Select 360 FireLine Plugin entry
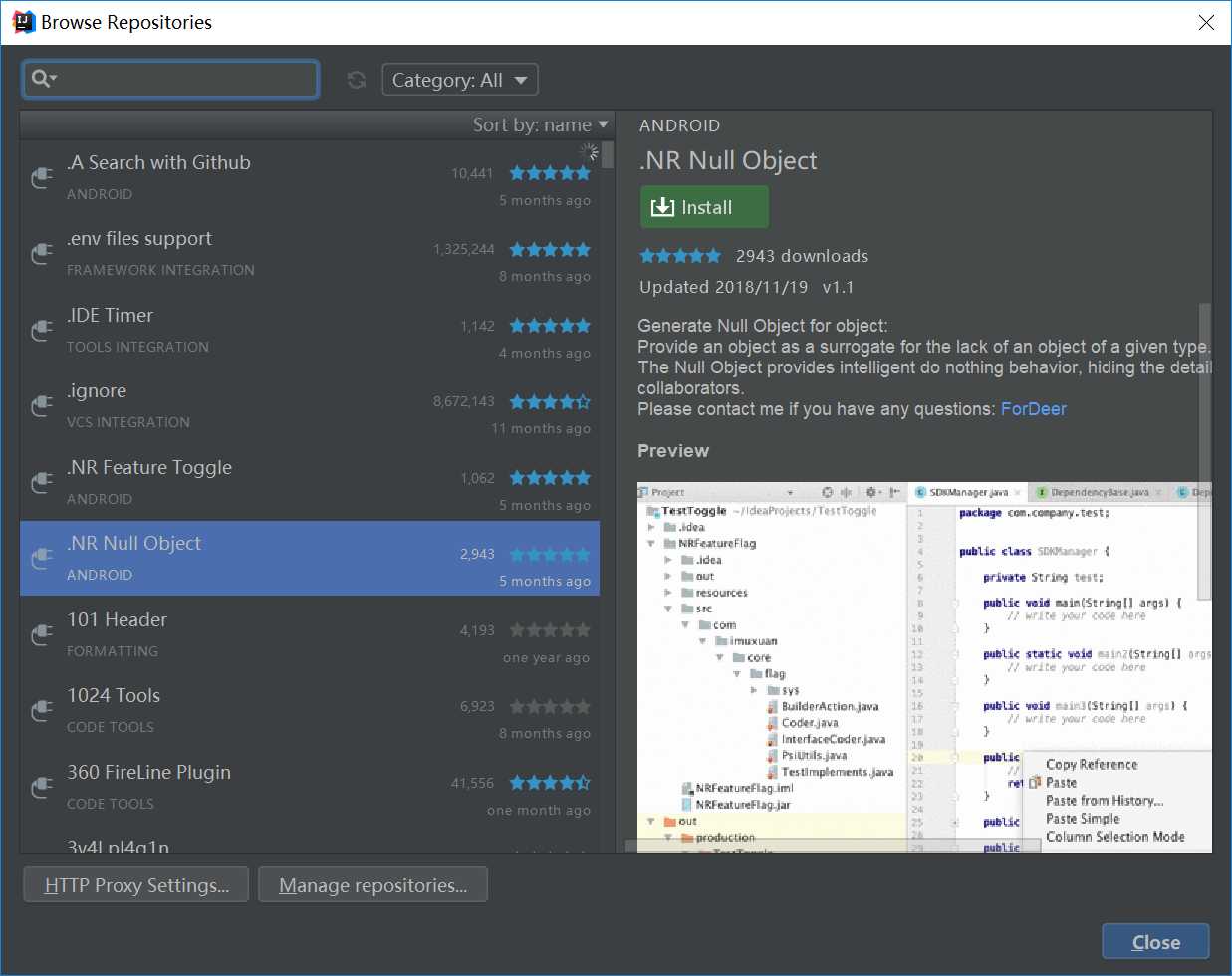This screenshot has width=1232, height=976. coord(310,788)
